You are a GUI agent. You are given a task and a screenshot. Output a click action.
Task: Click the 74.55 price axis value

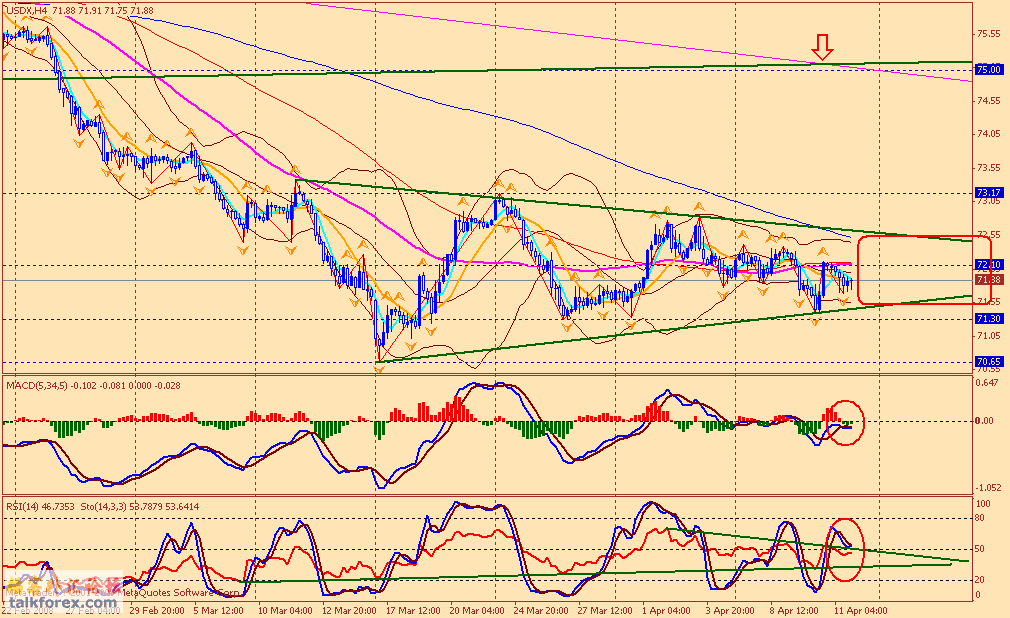pos(988,101)
